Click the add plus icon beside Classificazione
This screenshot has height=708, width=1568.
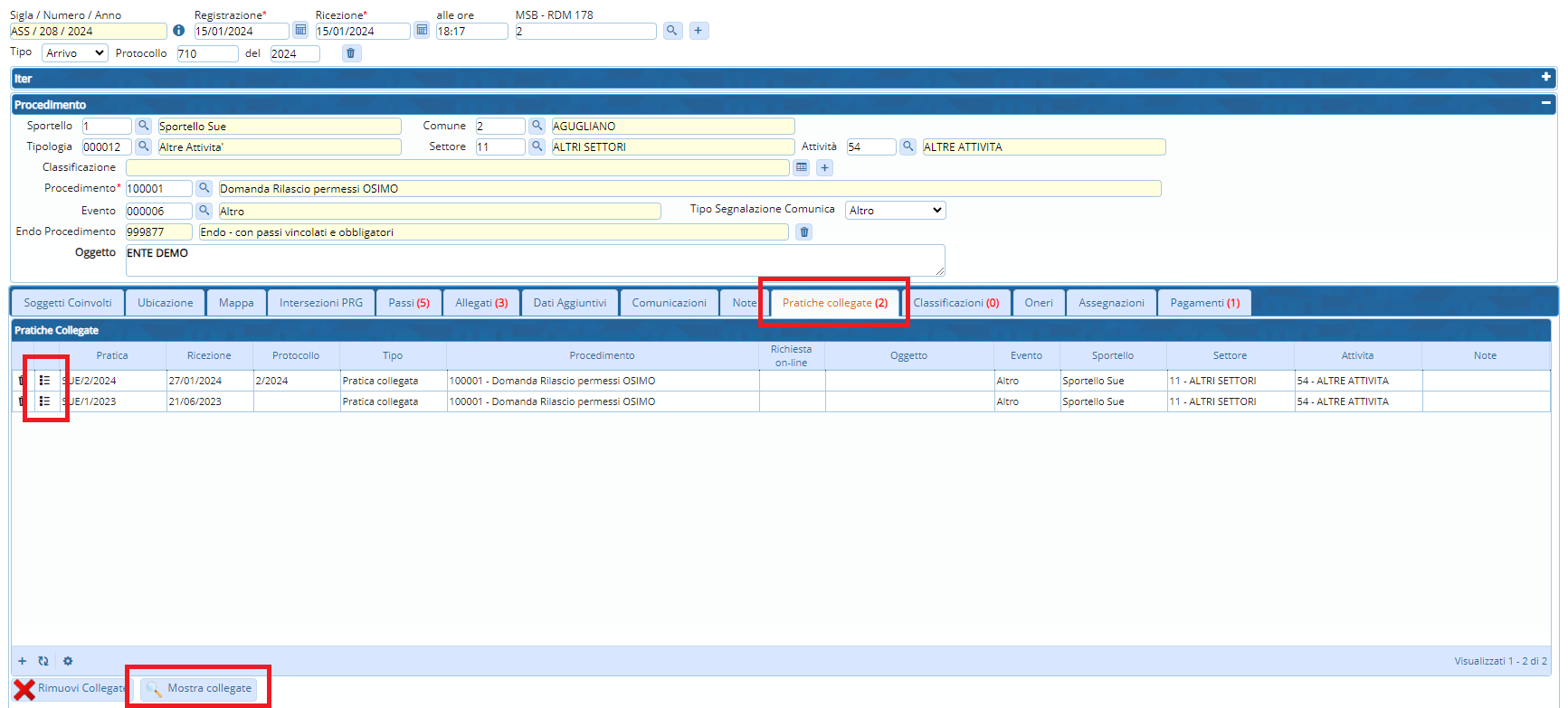pos(824,167)
